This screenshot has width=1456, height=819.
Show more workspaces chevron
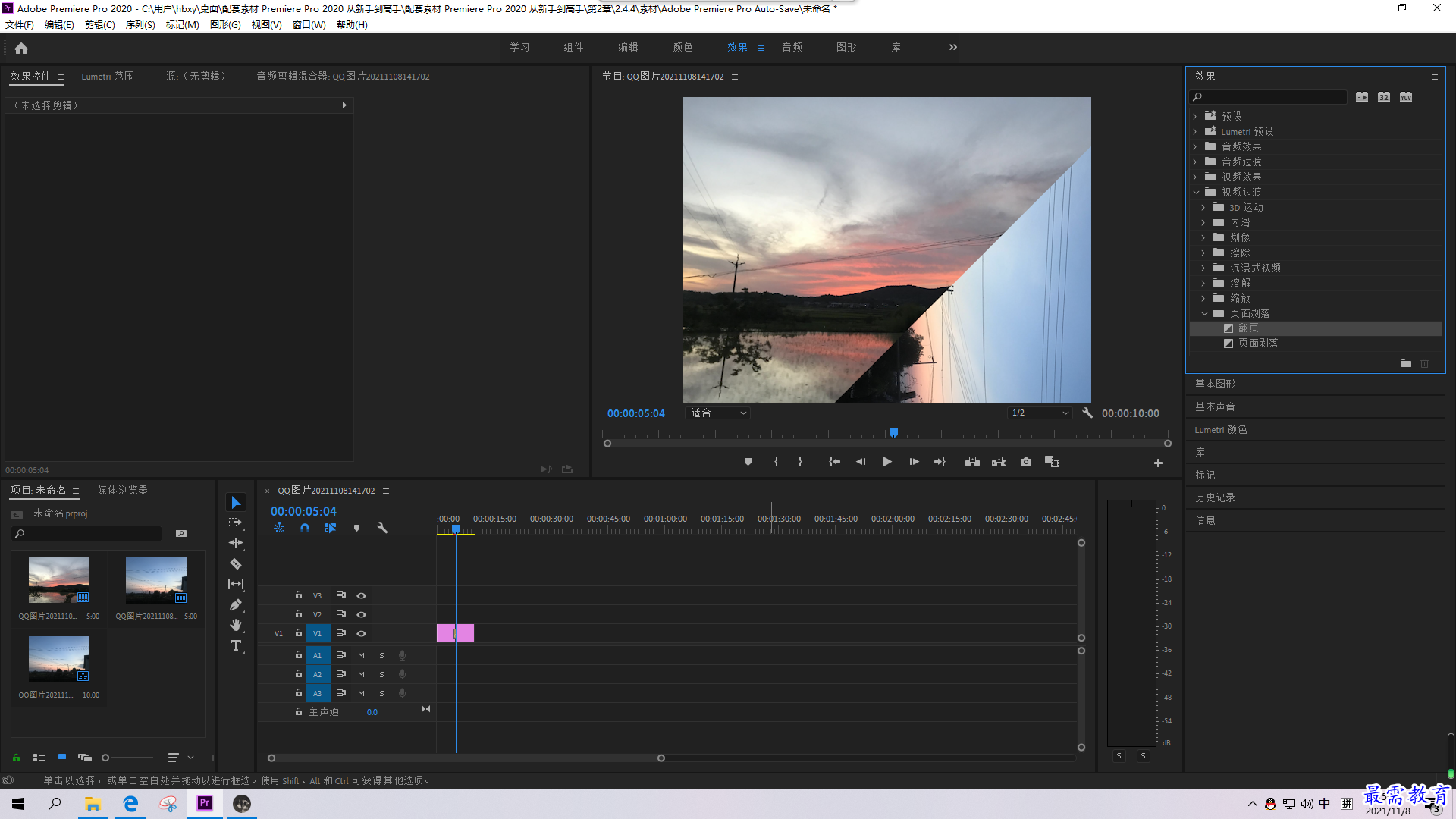pyautogui.click(x=953, y=48)
